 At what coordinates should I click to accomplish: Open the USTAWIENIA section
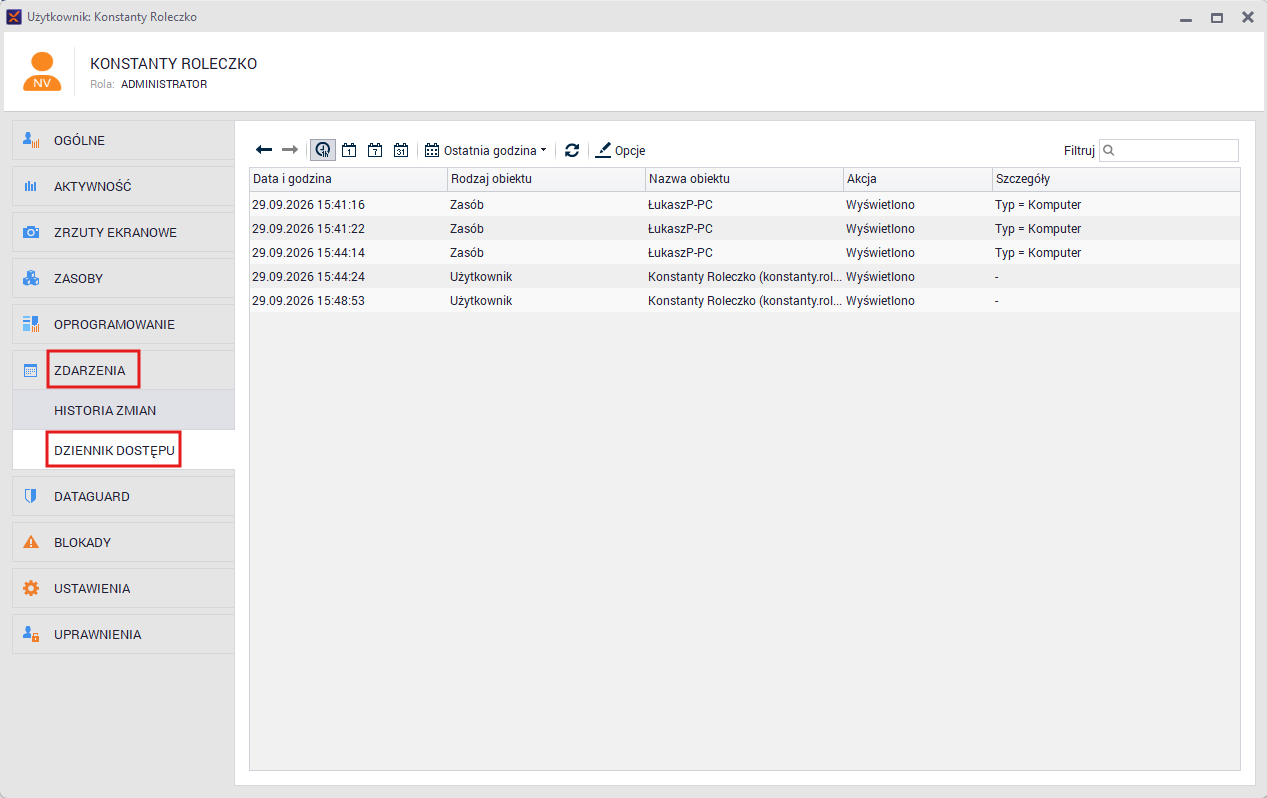tap(124, 588)
